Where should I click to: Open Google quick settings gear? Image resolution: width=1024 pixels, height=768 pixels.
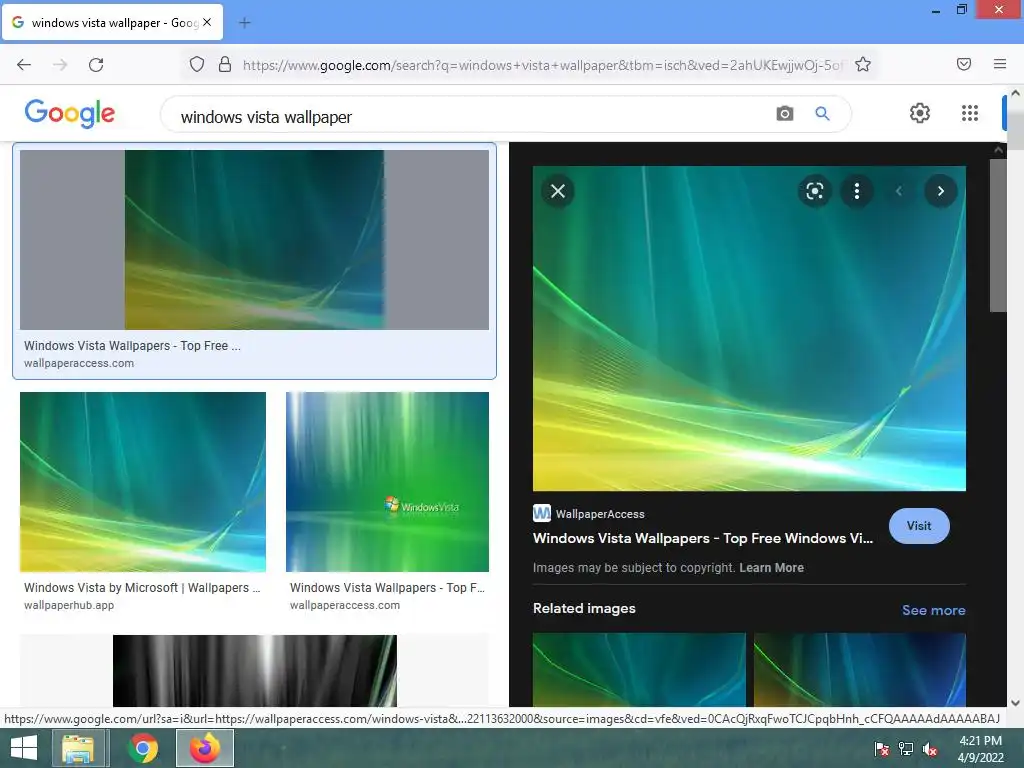(920, 113)
